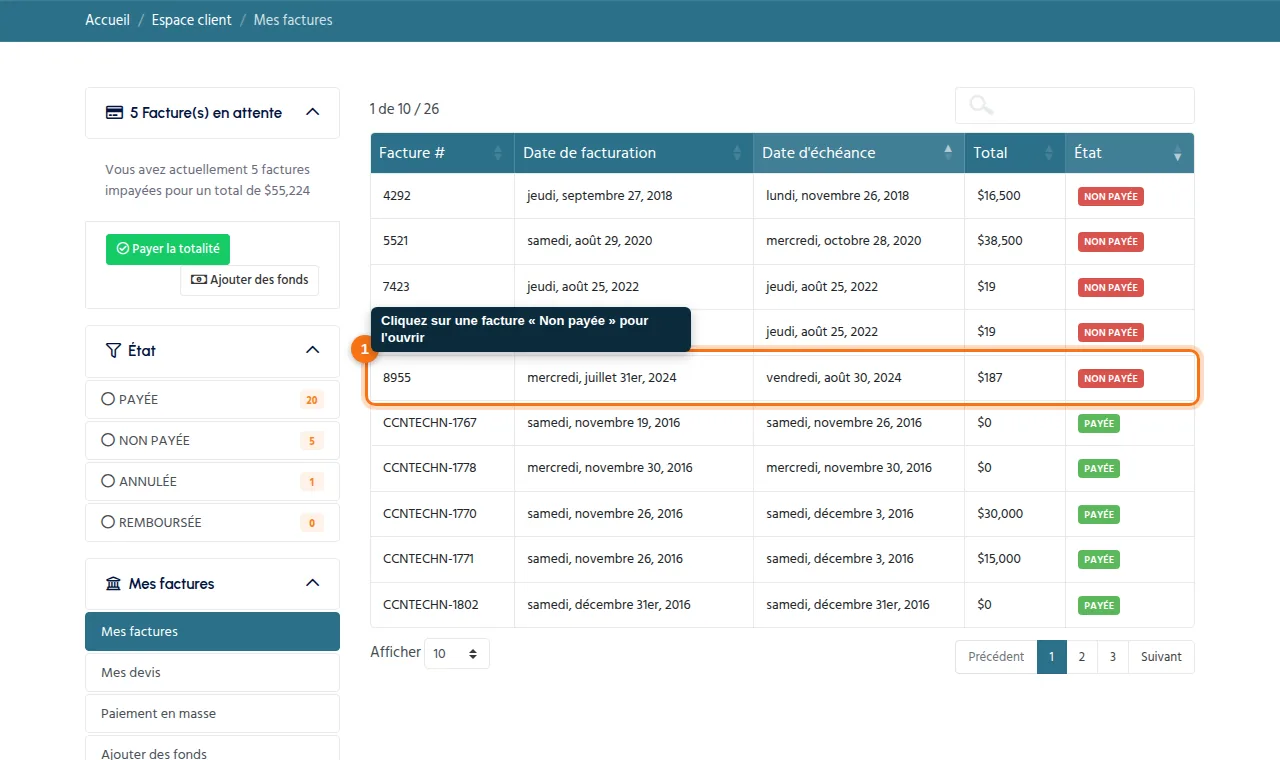
Task: Select the NON PAYÉE filter radio button
Action: pyautogui.click(x=108, y=440)
